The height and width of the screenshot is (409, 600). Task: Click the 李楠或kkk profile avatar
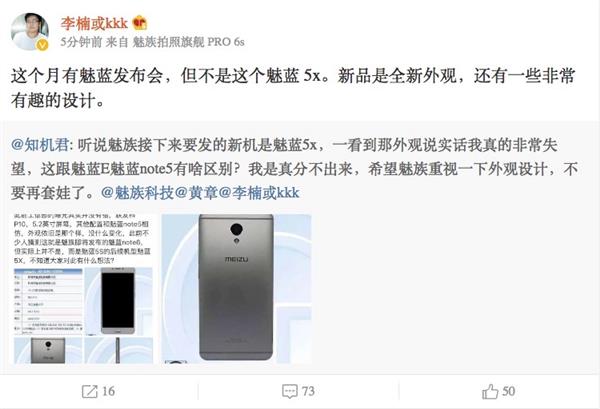click(30, 31)
